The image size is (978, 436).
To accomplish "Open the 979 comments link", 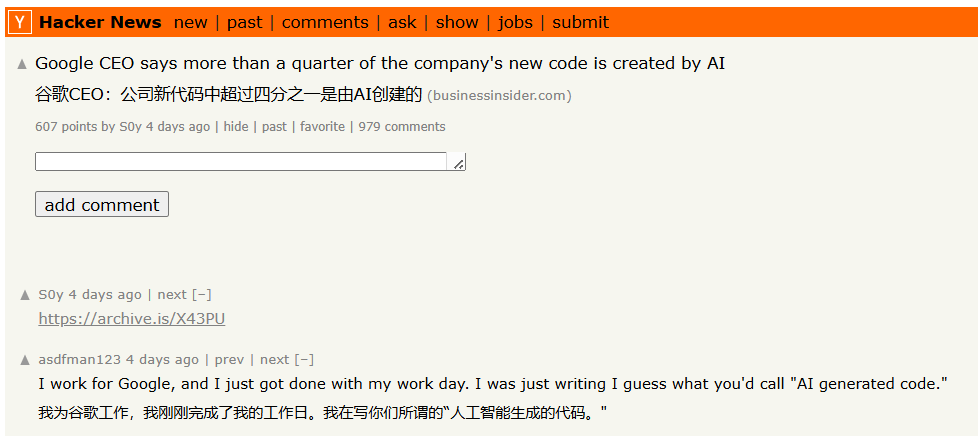I will point(402,127).
